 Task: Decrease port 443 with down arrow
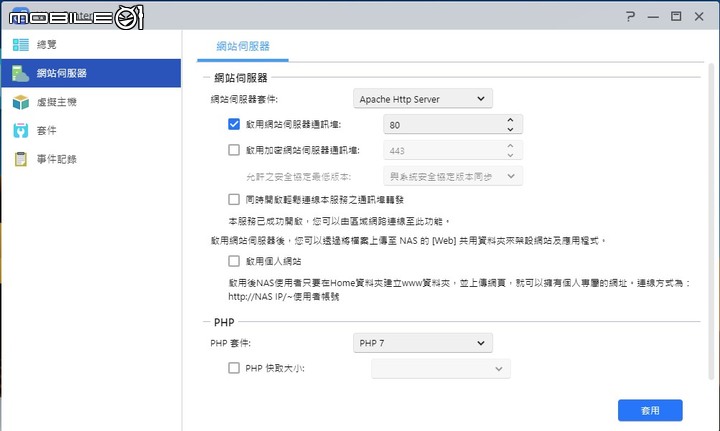510,155
